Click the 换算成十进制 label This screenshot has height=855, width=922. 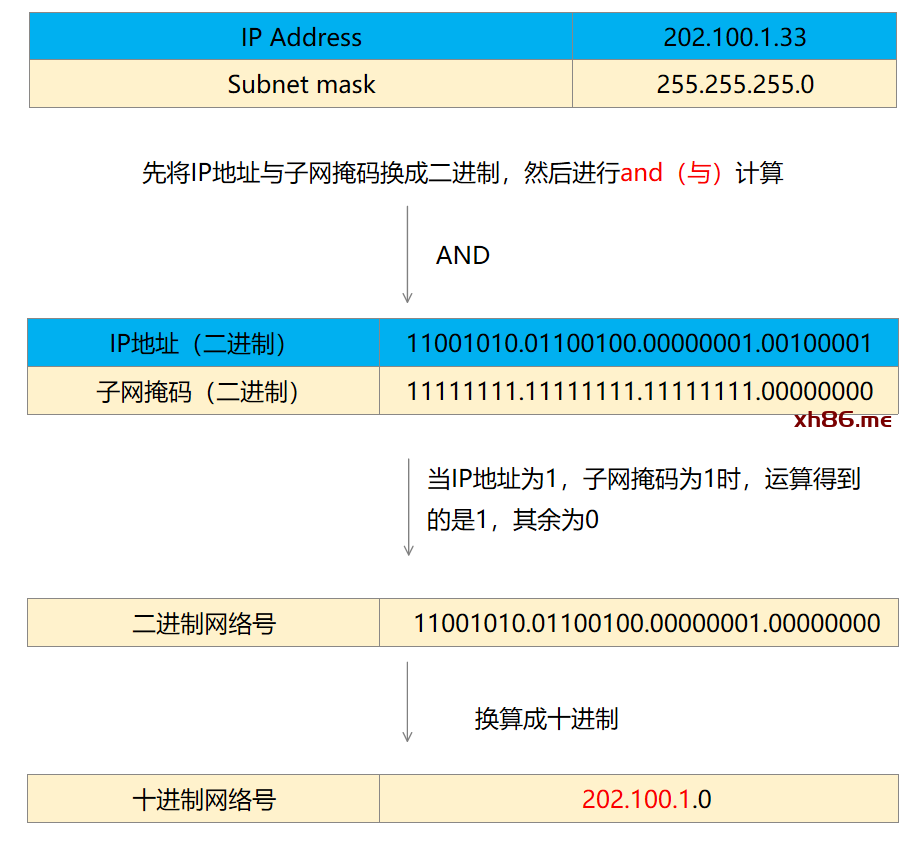pyautogui.click(x=546, y=718)
